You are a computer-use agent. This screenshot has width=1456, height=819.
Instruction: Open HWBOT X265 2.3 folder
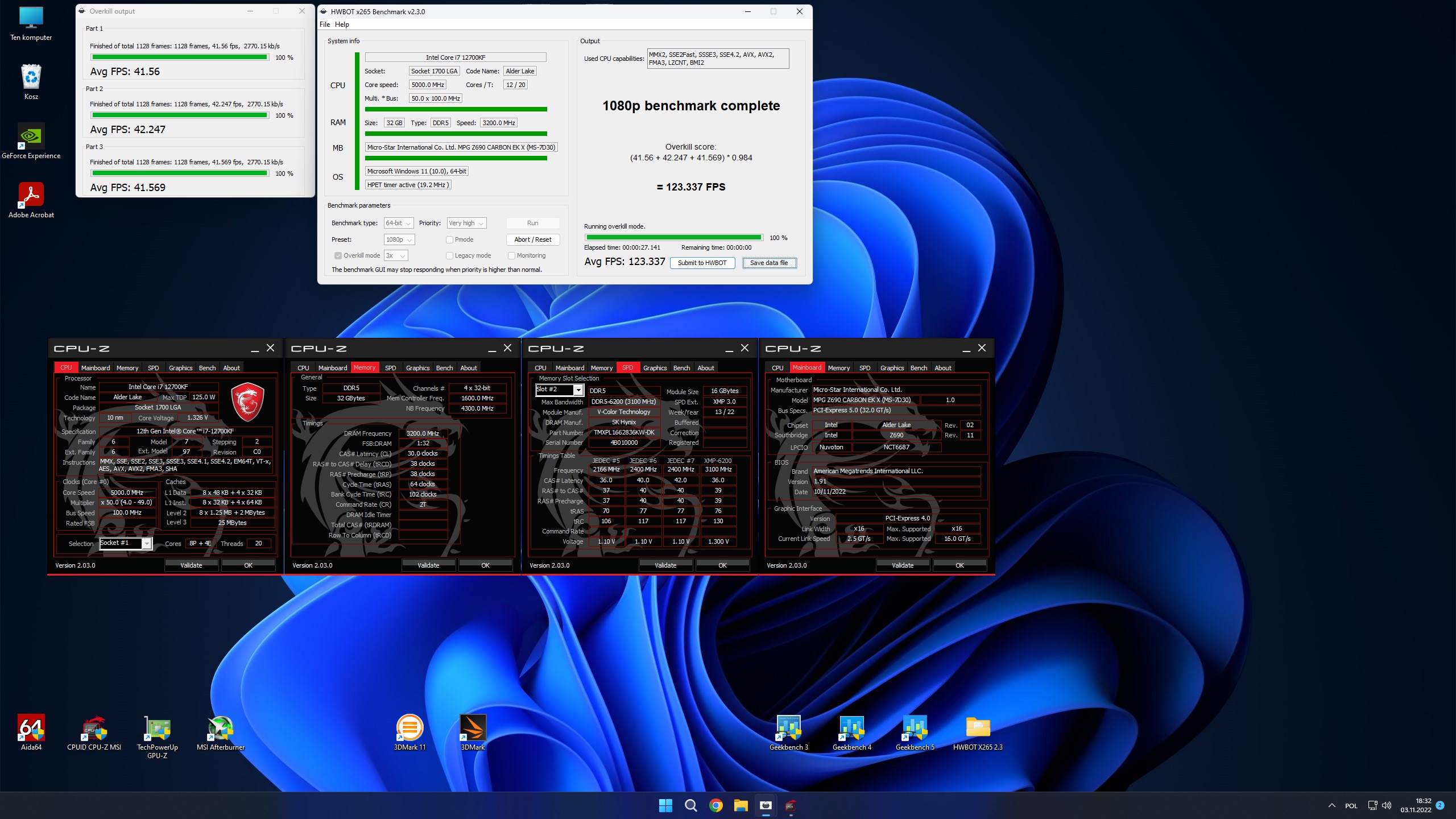point(978,733)
